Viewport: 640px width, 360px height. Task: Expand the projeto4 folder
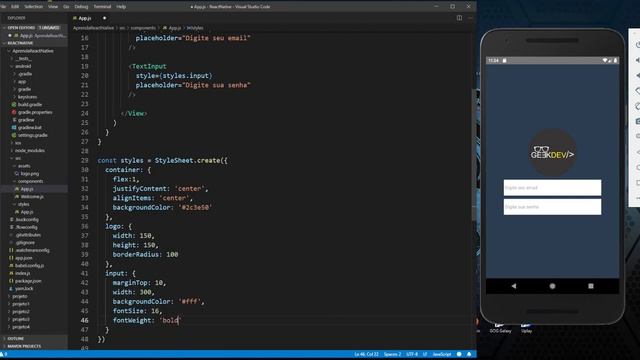(20, 327)
